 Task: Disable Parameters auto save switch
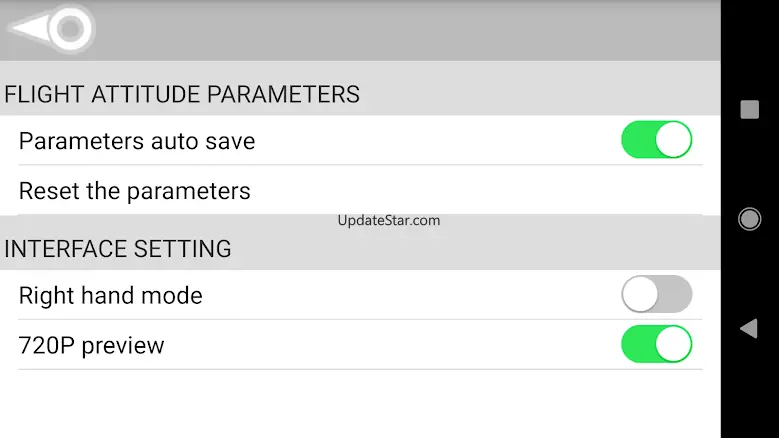click(x=656, y=140)
